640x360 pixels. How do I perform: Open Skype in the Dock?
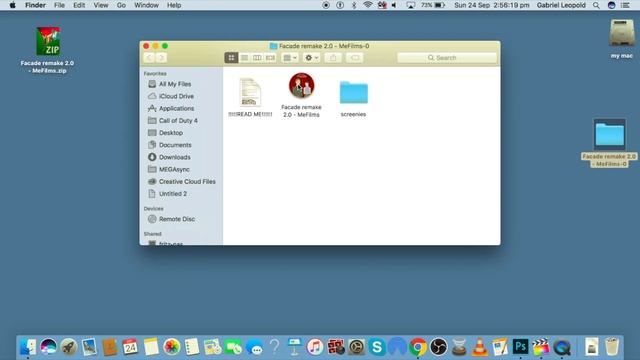[x=377, y=347]
